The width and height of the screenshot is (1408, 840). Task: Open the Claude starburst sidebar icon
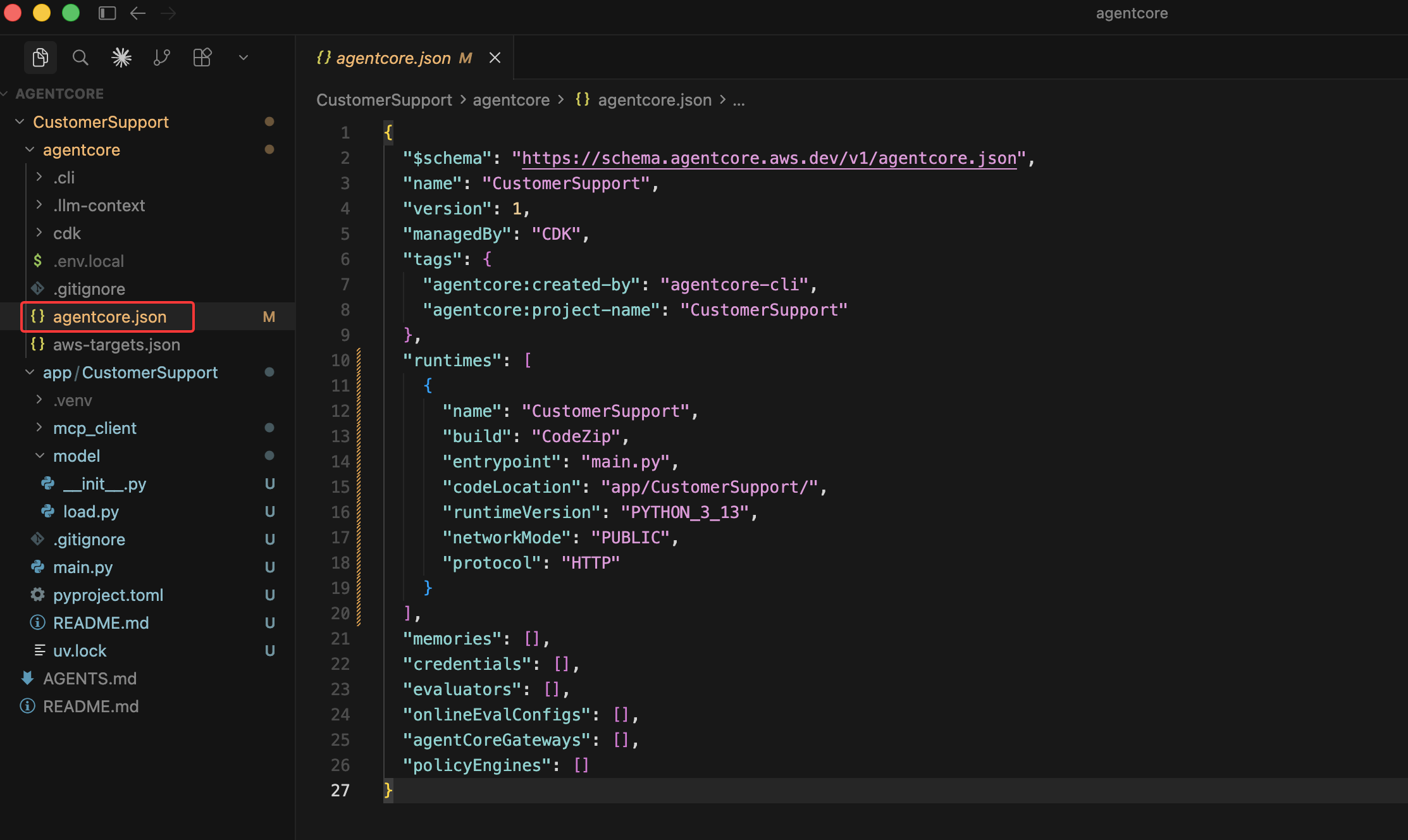click(121, 58)
